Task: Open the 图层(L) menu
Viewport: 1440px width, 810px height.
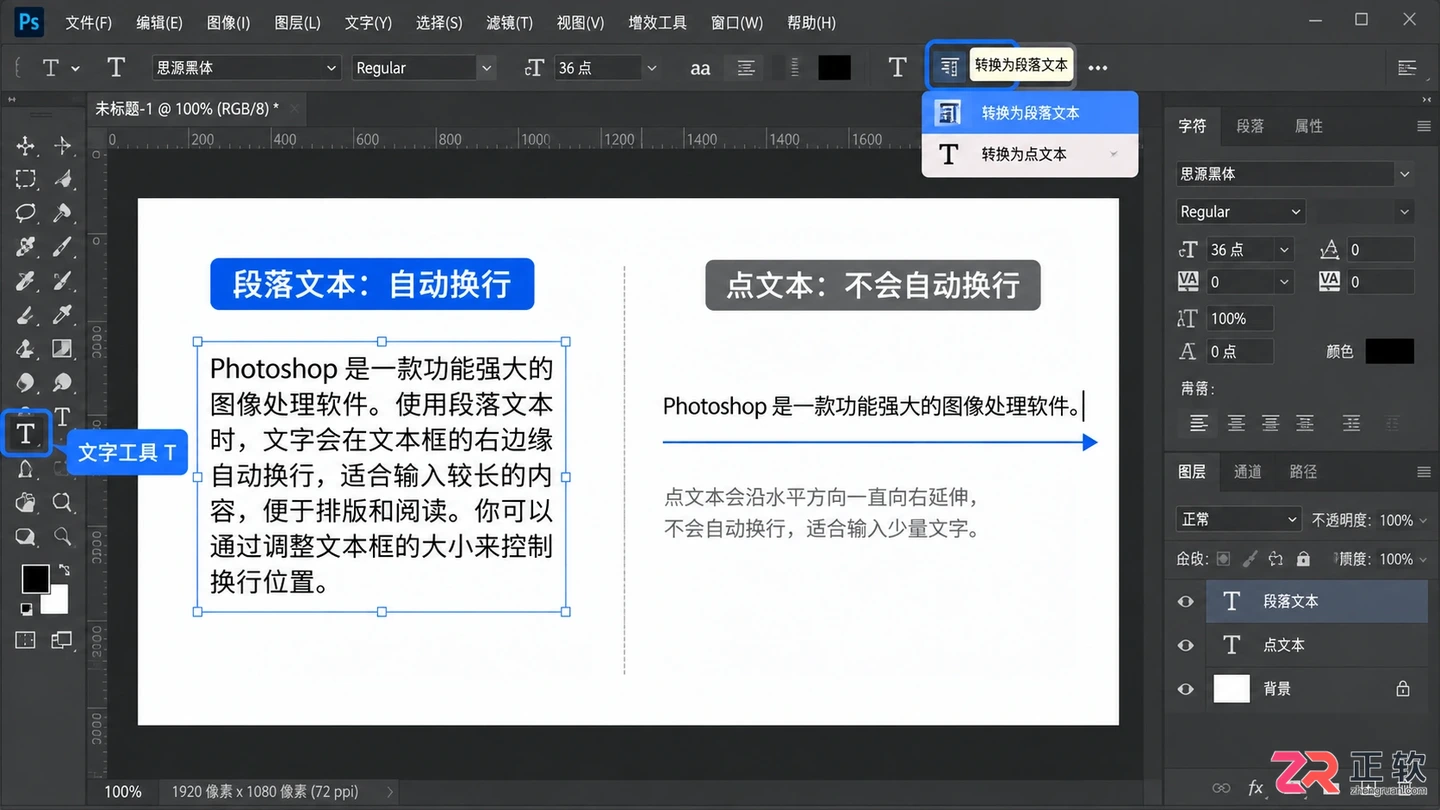Action: 297,22
